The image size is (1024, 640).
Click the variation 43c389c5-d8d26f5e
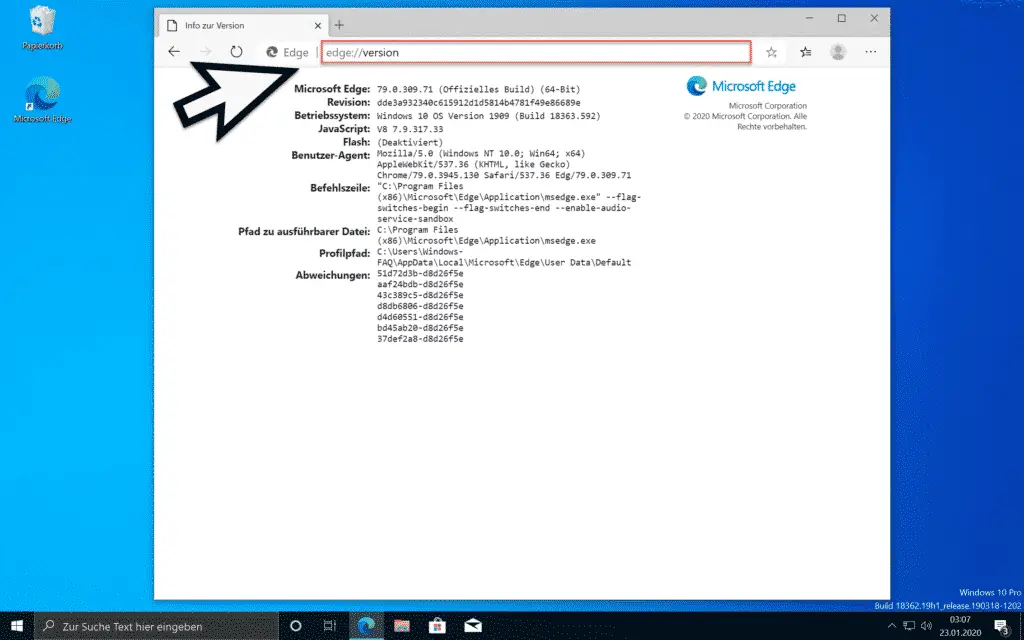[420, 295]
